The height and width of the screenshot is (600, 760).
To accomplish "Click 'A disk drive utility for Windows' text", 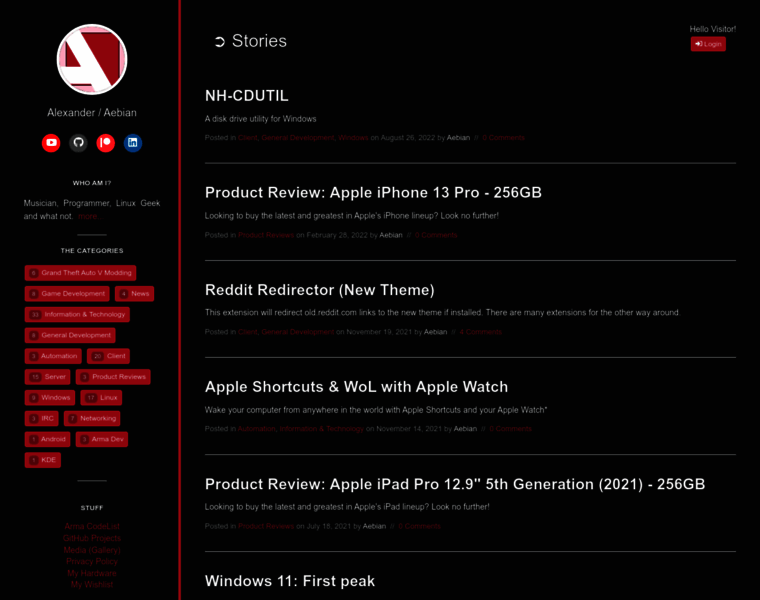I will [261, 119].
